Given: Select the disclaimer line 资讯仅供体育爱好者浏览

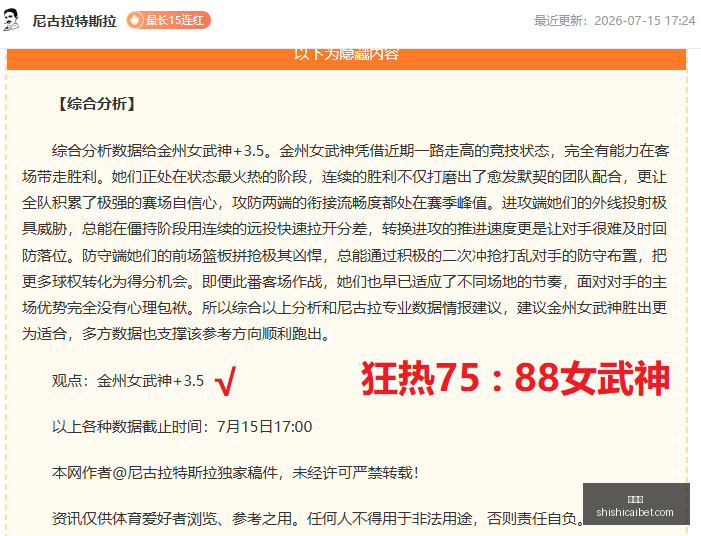Looking at the screenshot, I should click(x=318, y=519).
